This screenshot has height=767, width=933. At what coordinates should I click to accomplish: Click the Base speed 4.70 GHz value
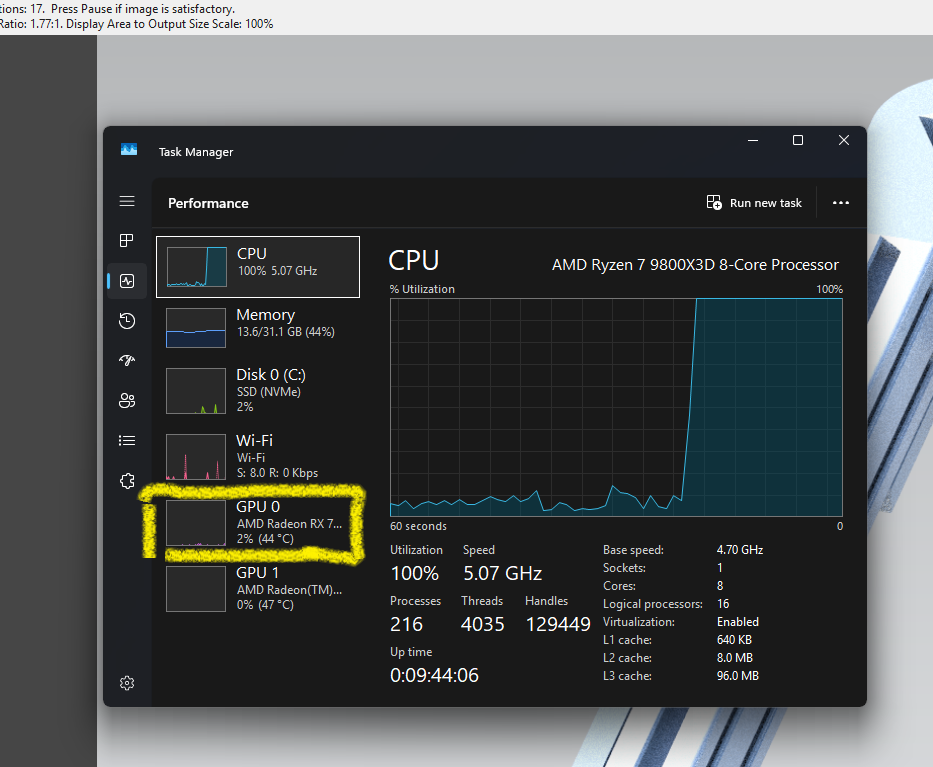coord(740,550)
